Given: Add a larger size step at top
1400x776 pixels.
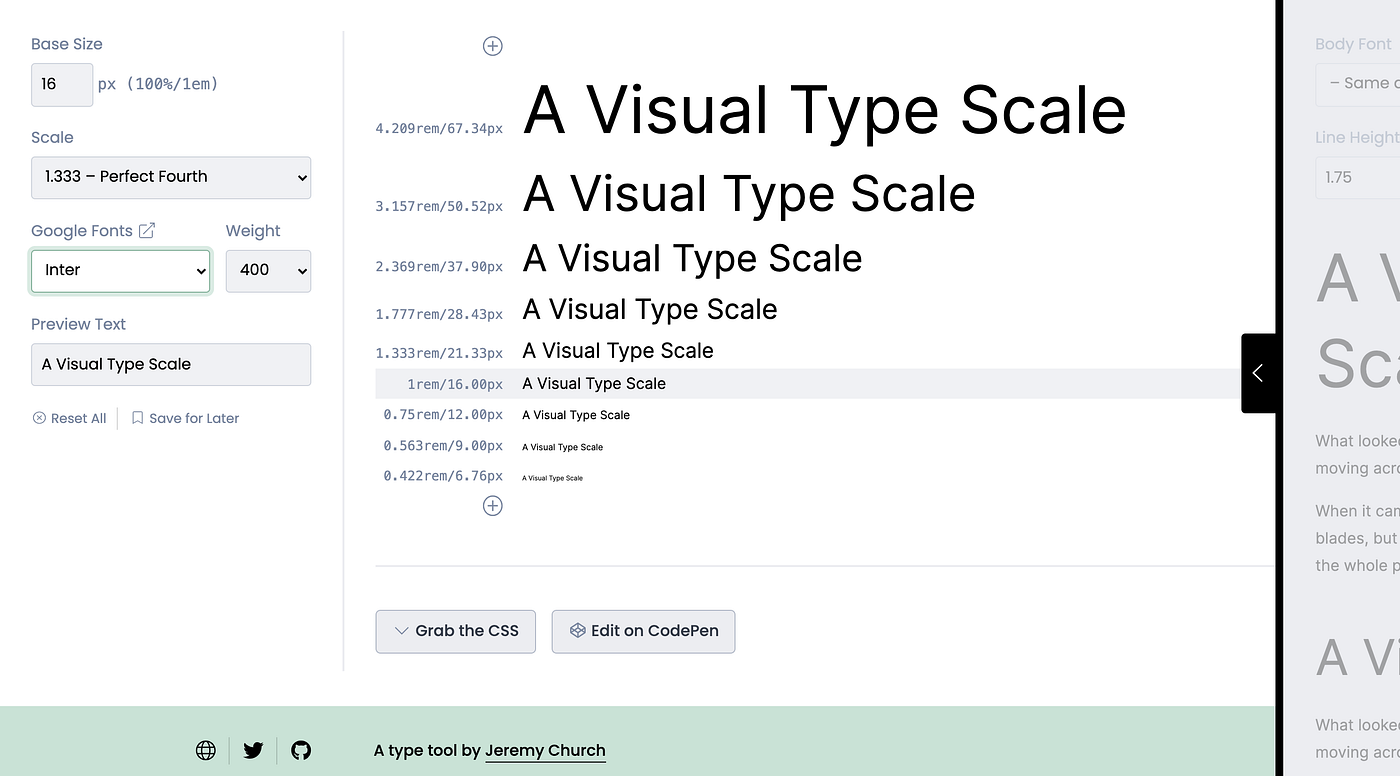Looking at the screenshot, I should coord(492,46).
